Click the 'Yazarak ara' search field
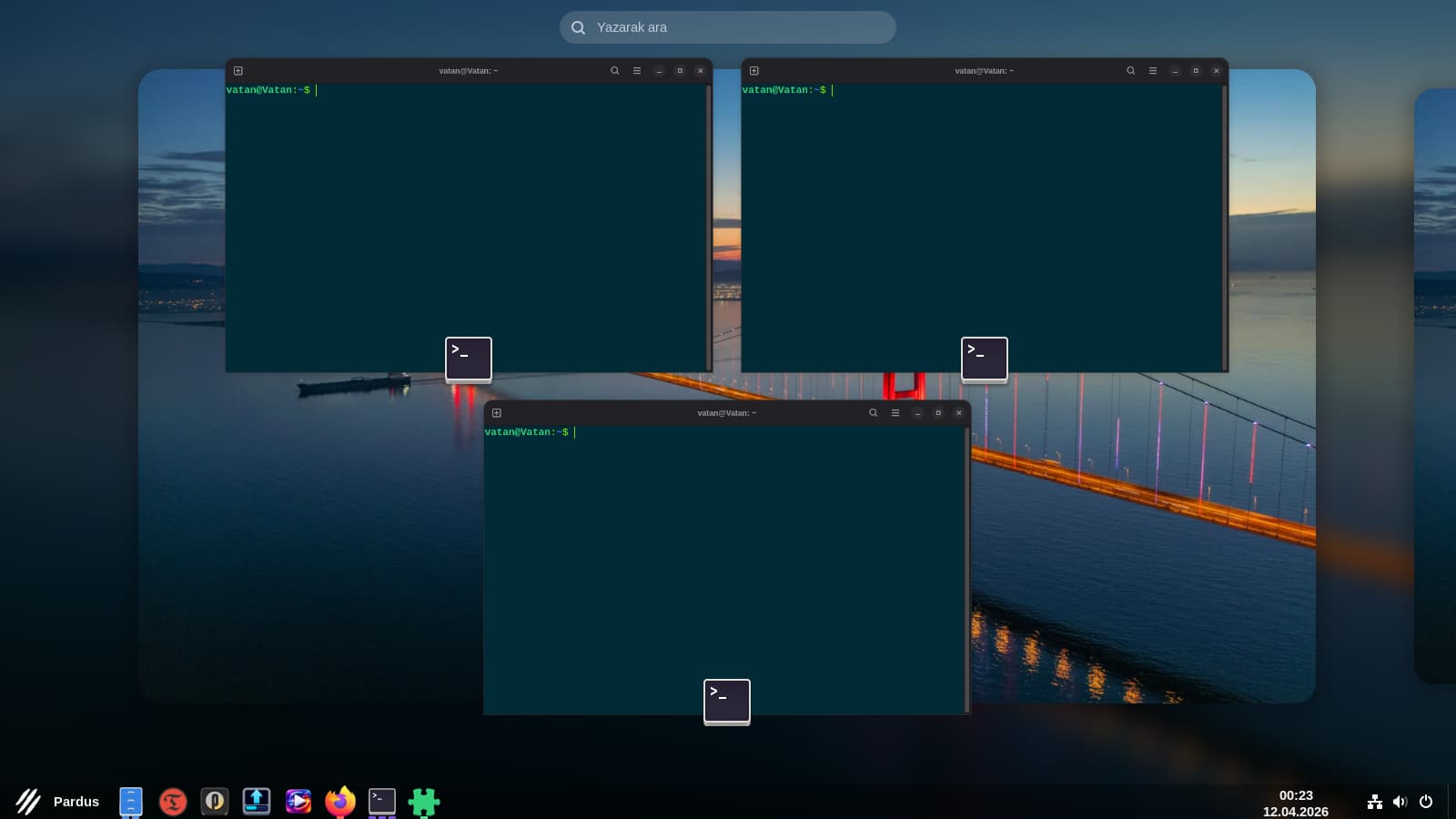Screen dimensions: 1456x819 click(x=728, y=27)
